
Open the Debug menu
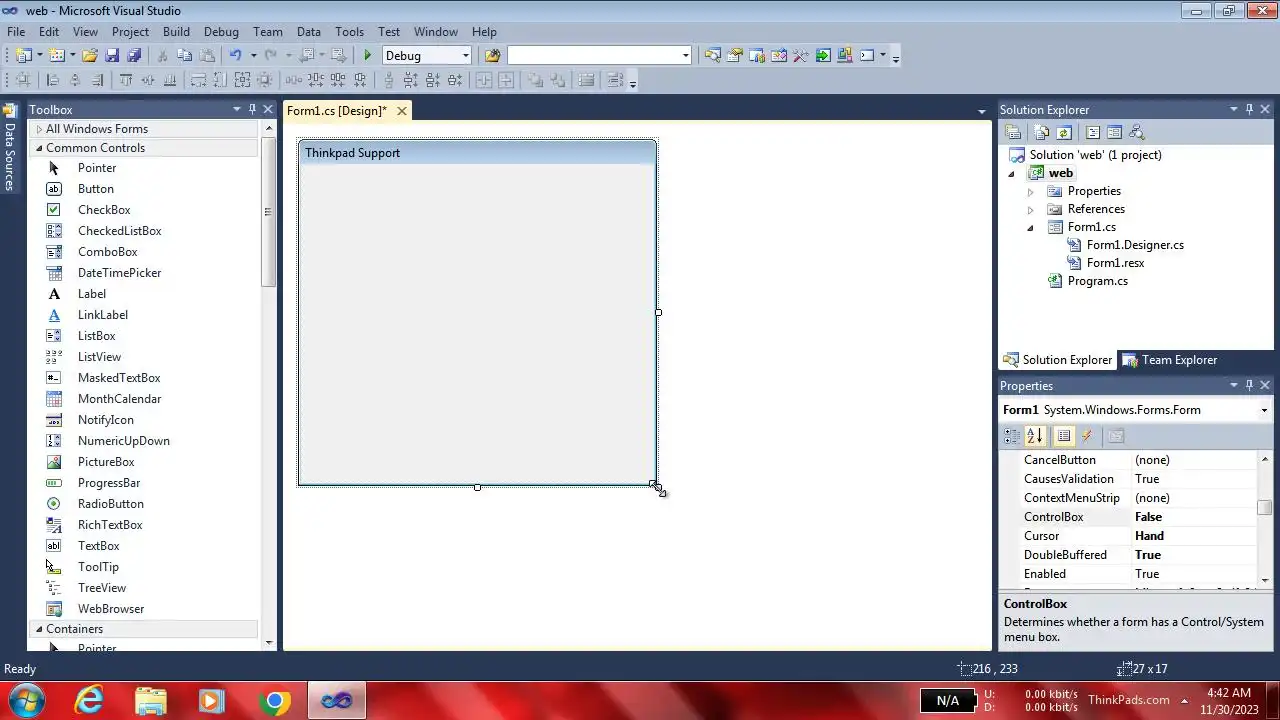[x=221, y=32]
